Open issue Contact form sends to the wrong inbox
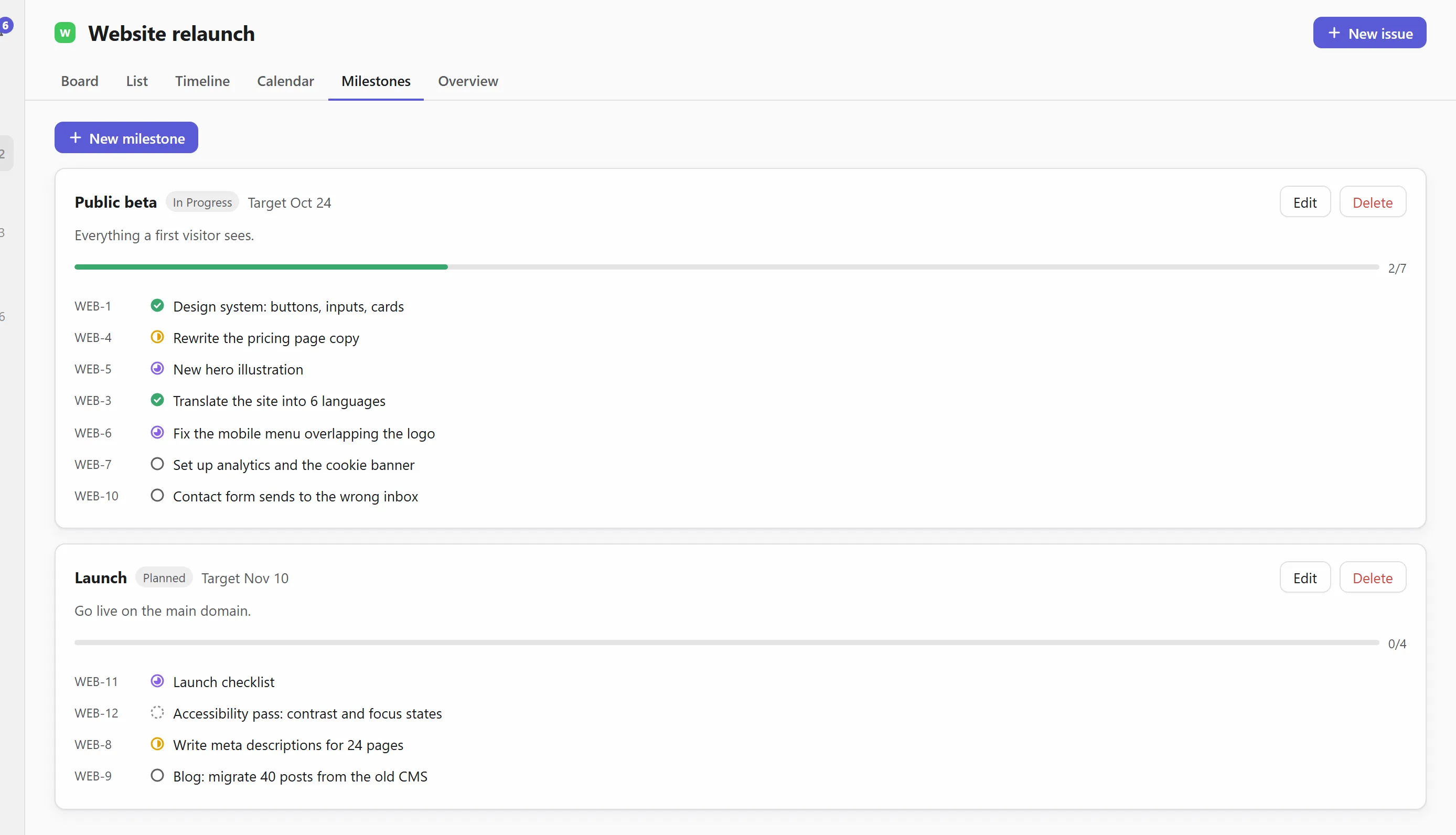This screenshot has height=835, width=1456. tap(295, 497)
